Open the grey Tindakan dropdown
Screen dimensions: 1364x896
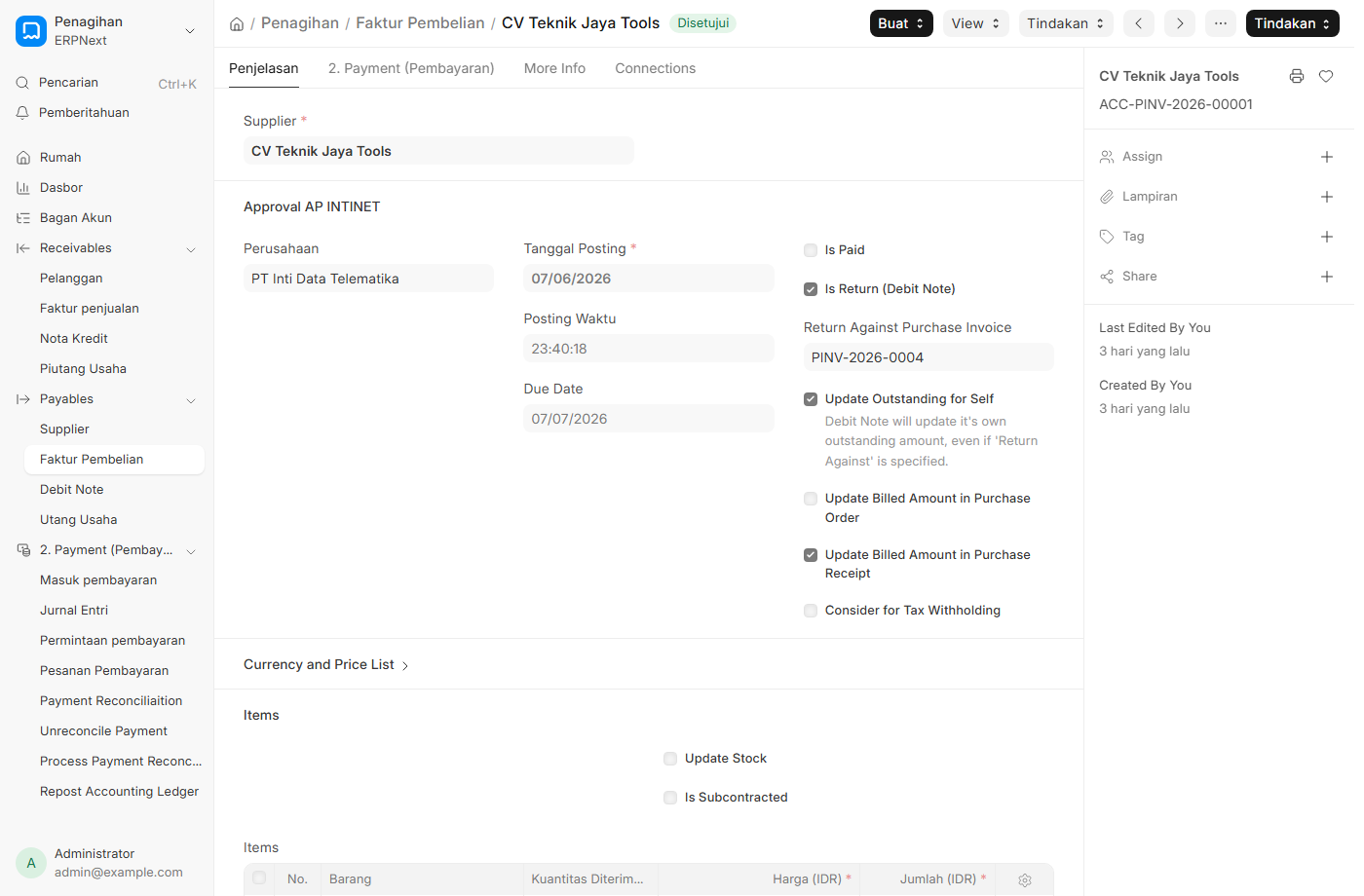coord(1066,23)
